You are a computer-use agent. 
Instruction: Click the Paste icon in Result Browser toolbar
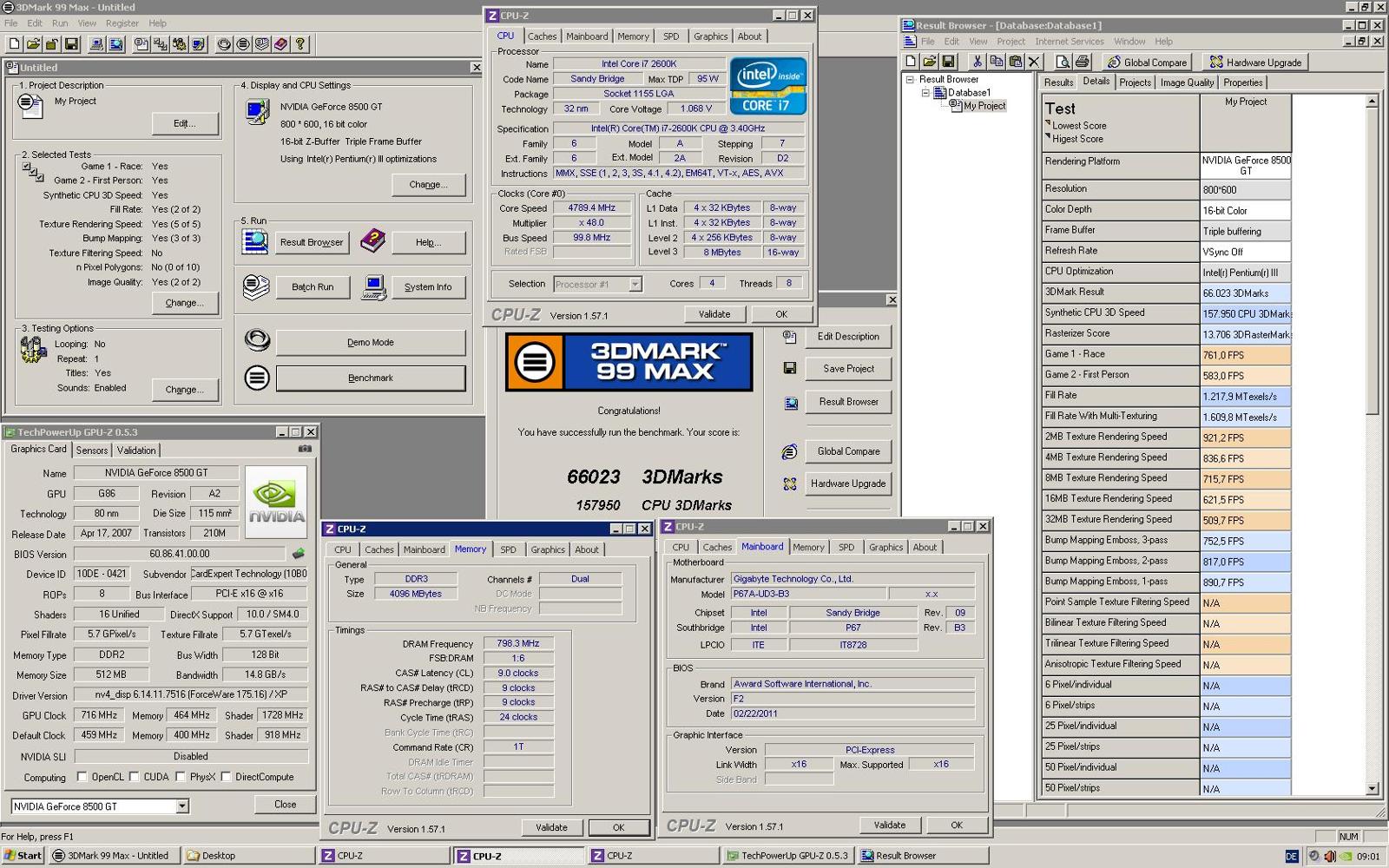pos(1015,62)
